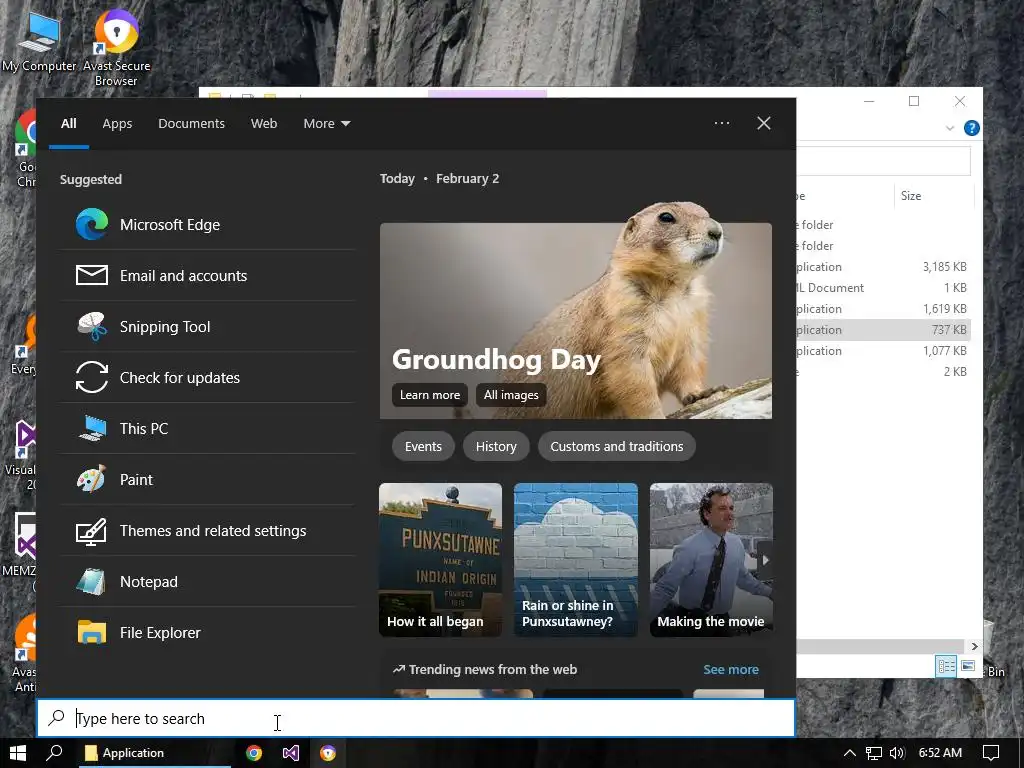Viewport: 1024px width, 768px height.
Task: Open My Computer desktop icon
Action: click(x=39, y=40)
